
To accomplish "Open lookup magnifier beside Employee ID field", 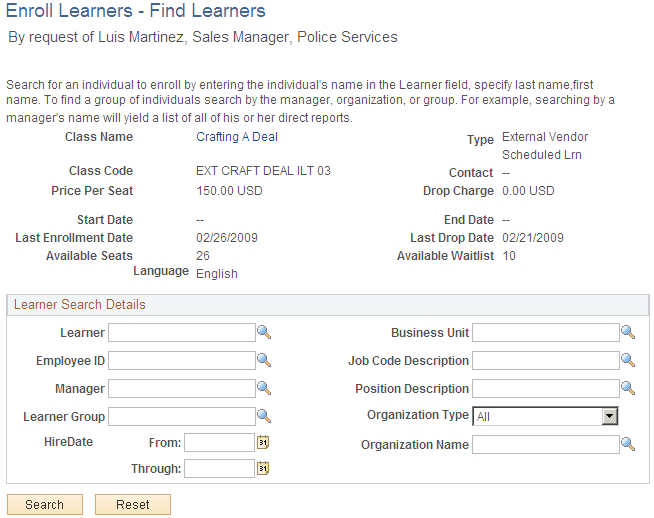I will click(264, 360).
